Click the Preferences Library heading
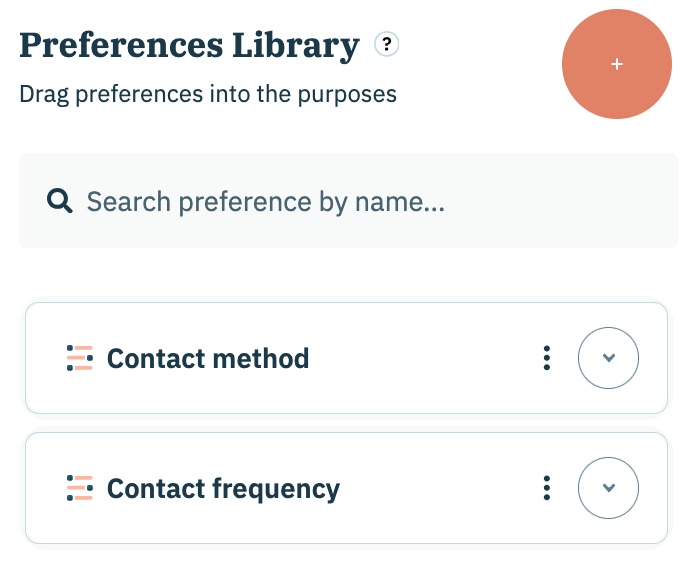Screen dimensions: 690x570 pyautogui.click(x=189, y=45)
